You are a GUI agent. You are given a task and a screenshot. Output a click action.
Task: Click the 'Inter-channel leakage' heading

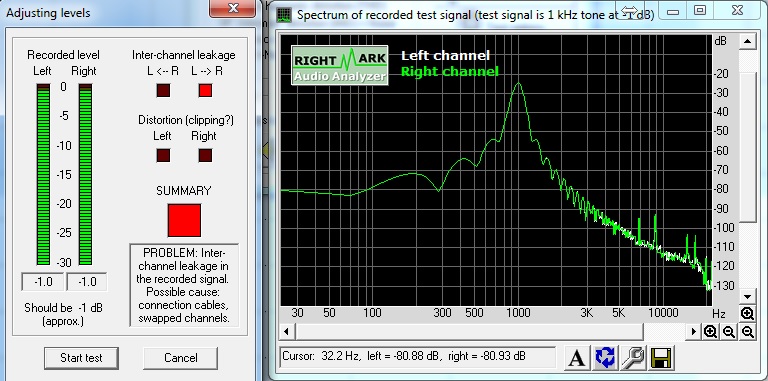[x=184, y=55]
